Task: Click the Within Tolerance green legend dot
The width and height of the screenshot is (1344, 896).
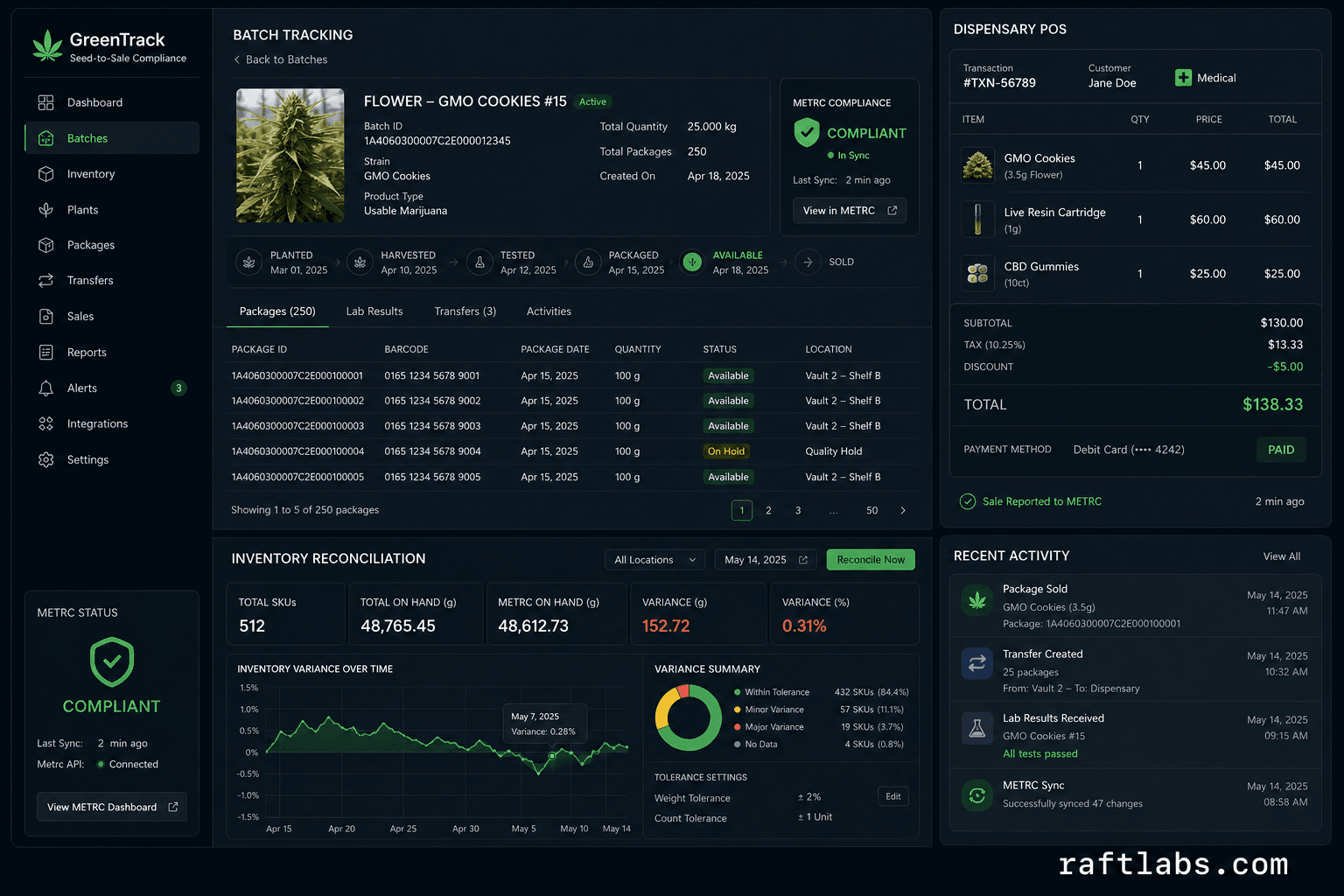Action: (x=738, y=692)
